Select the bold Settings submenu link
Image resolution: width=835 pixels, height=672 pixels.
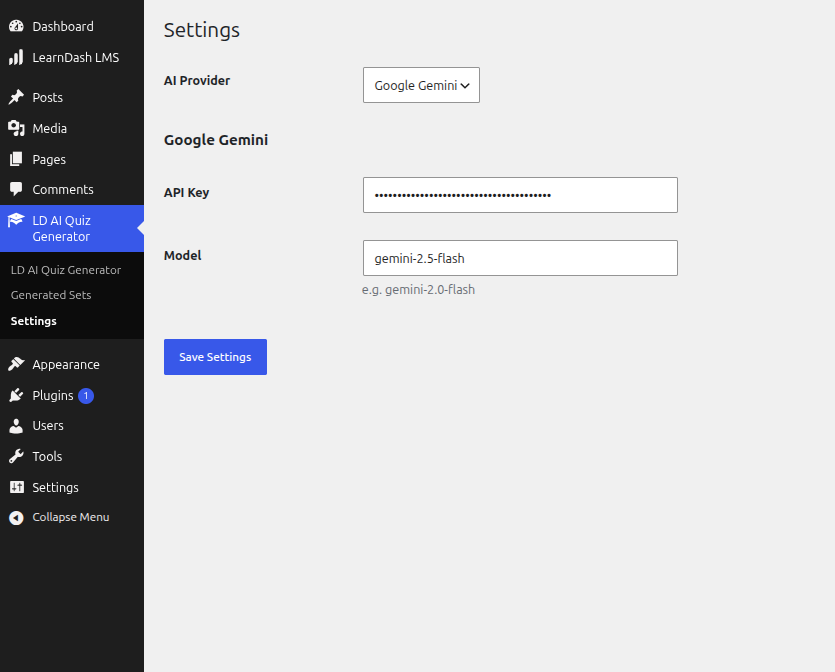point(34,321)
